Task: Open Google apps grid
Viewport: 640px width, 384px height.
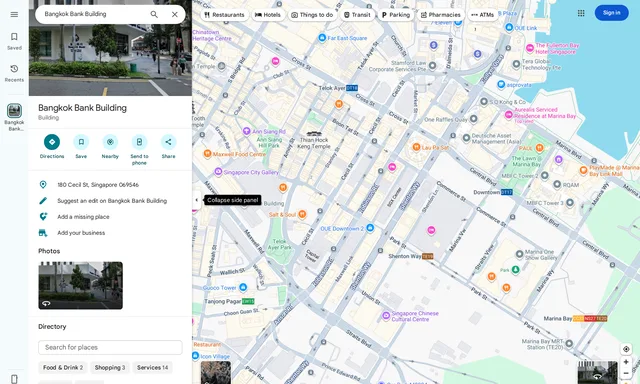Action: tap(581, 13)
